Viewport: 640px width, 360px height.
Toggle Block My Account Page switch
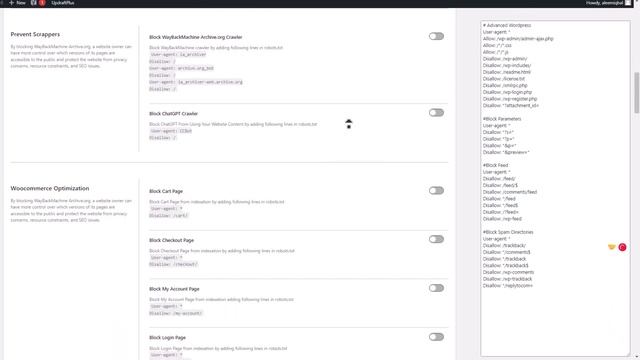pos(436,288)
